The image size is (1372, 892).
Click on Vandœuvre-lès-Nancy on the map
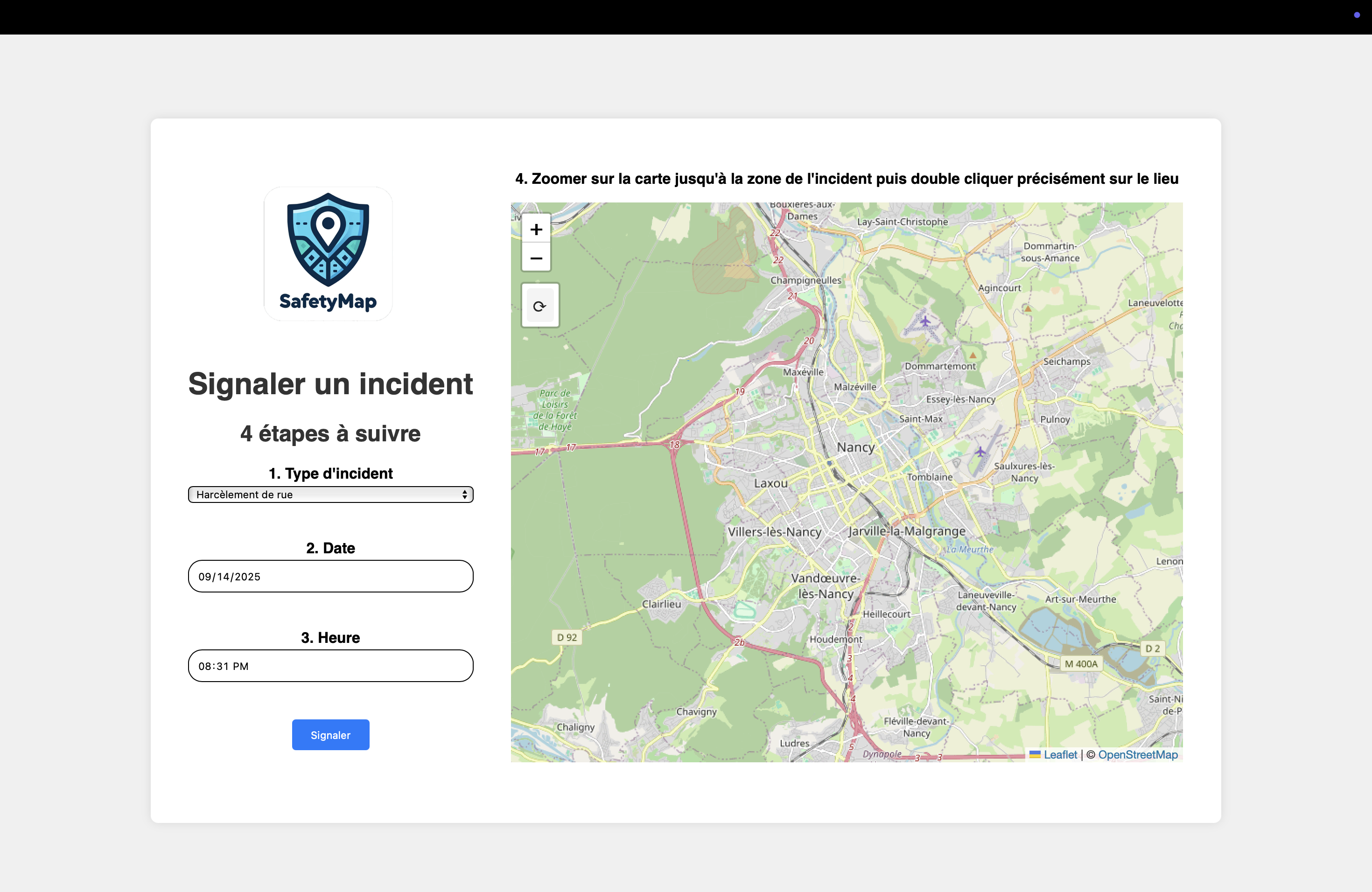[826, 585]
